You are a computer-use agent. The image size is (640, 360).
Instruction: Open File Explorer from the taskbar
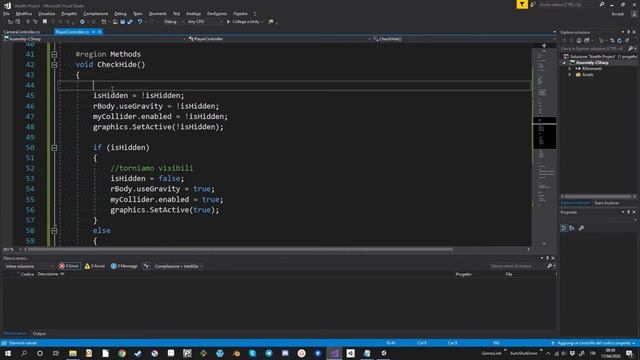[73, 353]
